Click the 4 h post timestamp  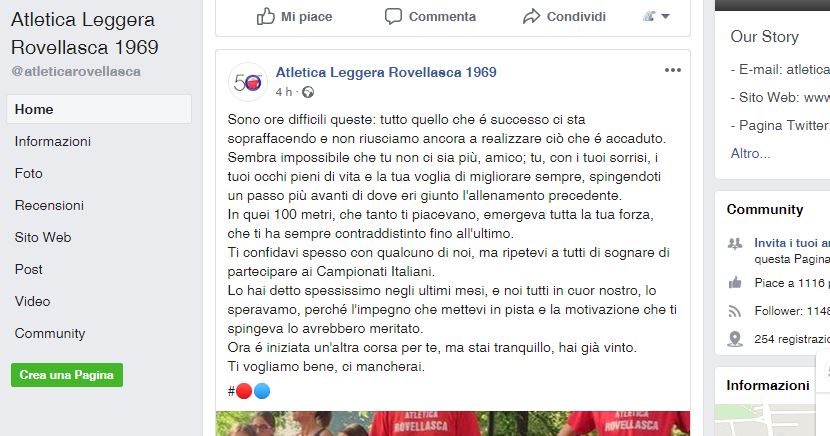click(284, 92)
